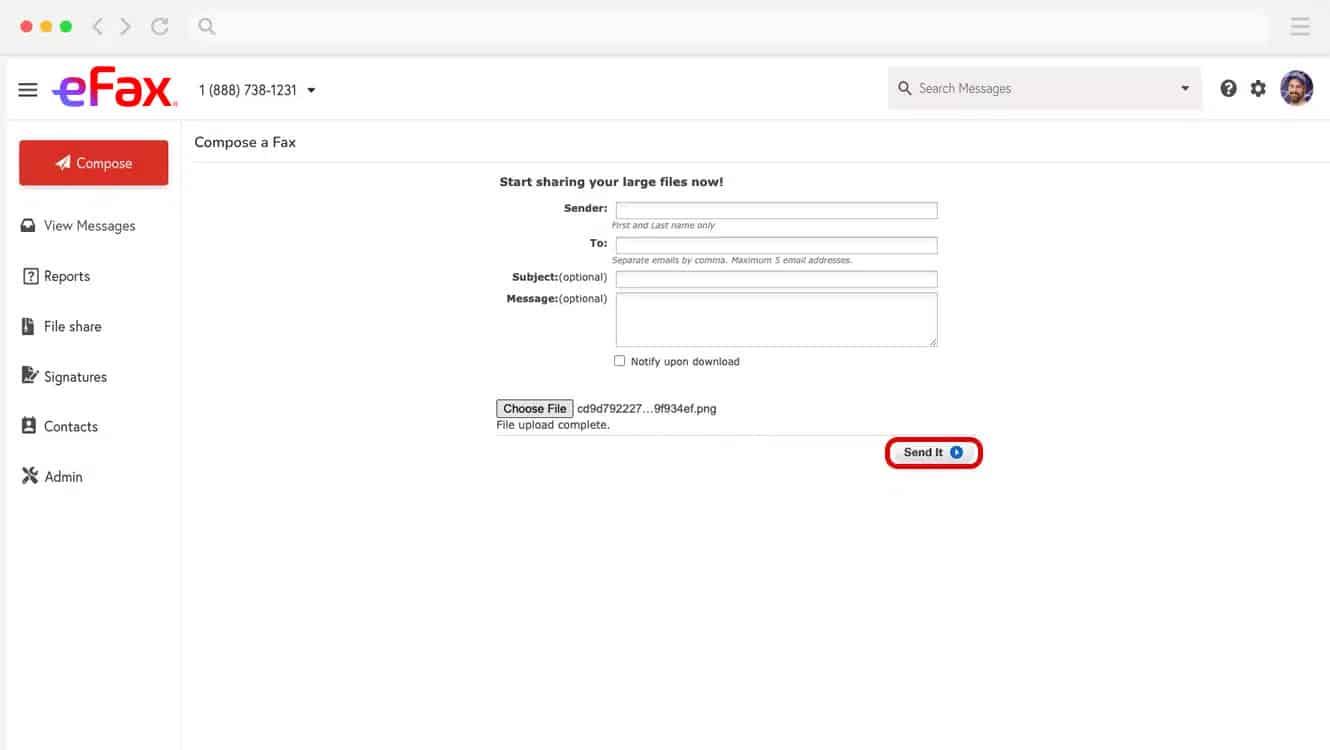
Task: Select the View Messages inbox icon
Action: click(x=29, y=225)
